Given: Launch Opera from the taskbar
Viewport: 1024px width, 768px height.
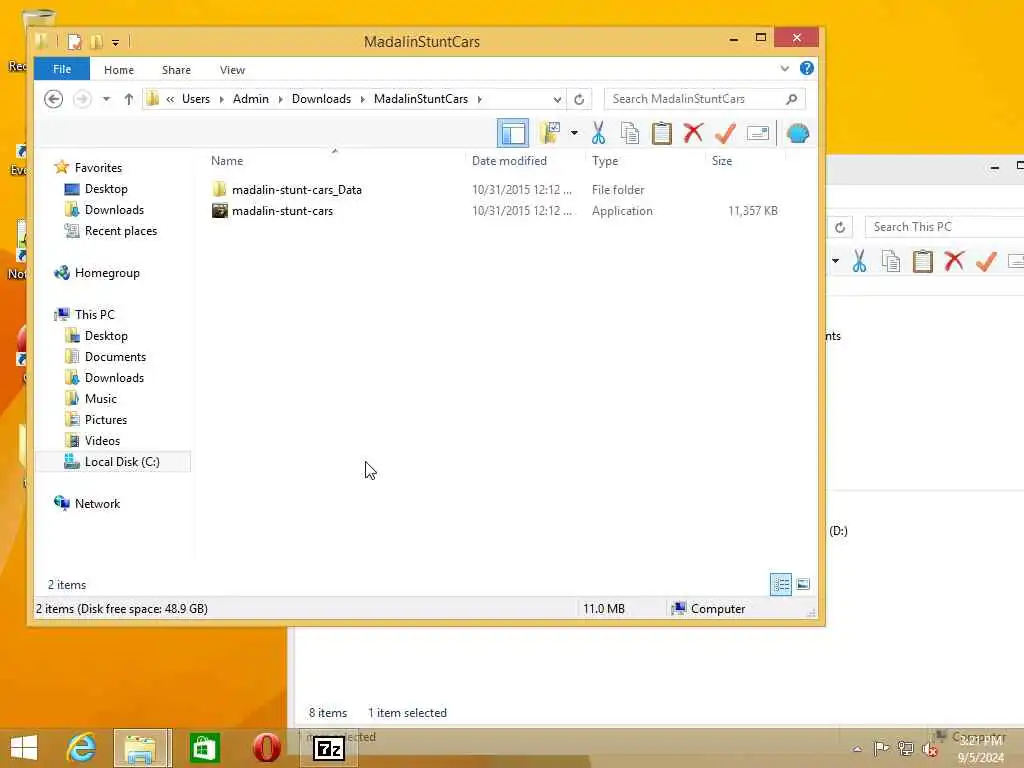Looking at the screenshot, I should pyautogui.click(x=266, y=748).
